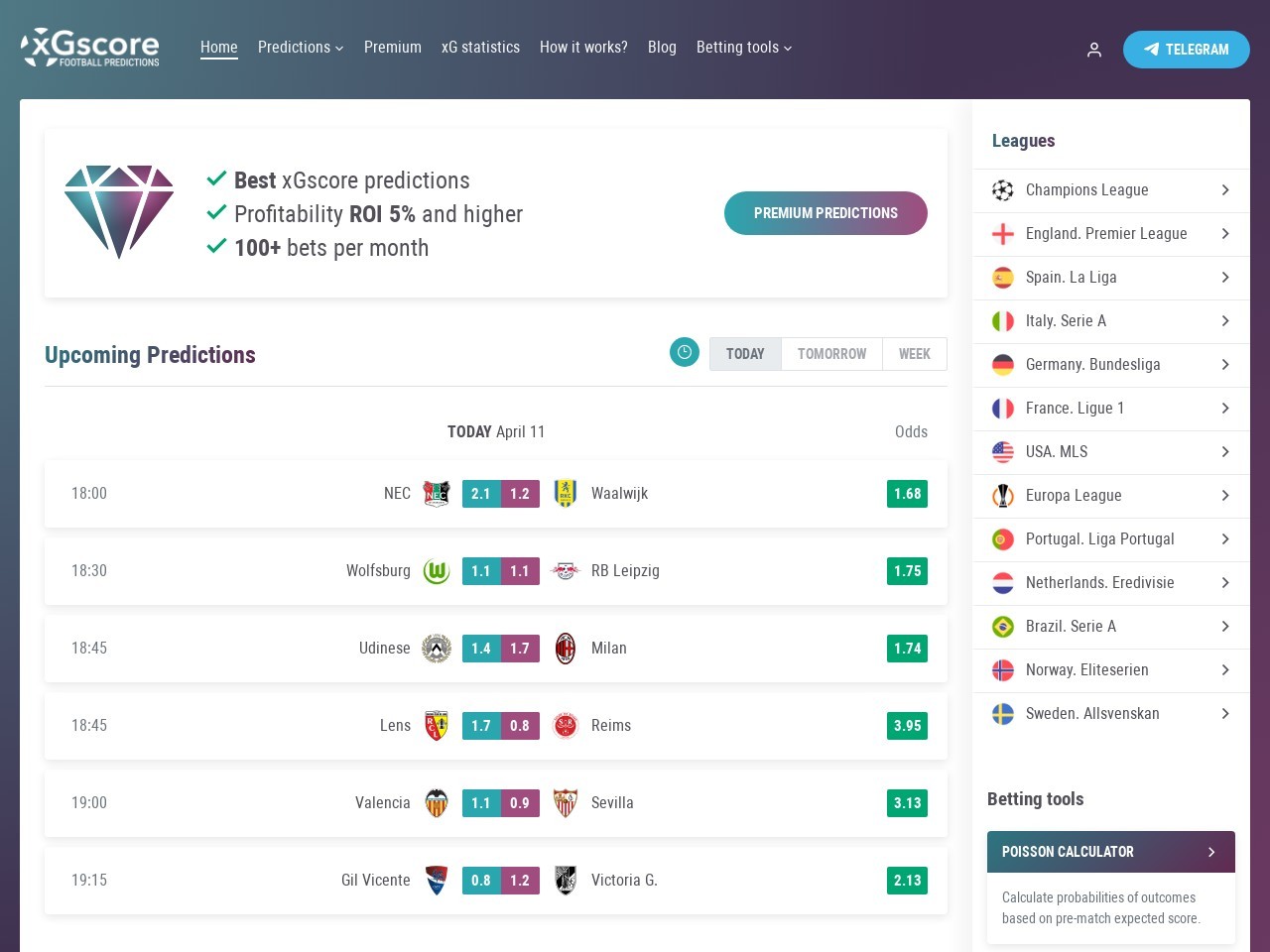Click the xGscore logo

[x=90, y=48]
